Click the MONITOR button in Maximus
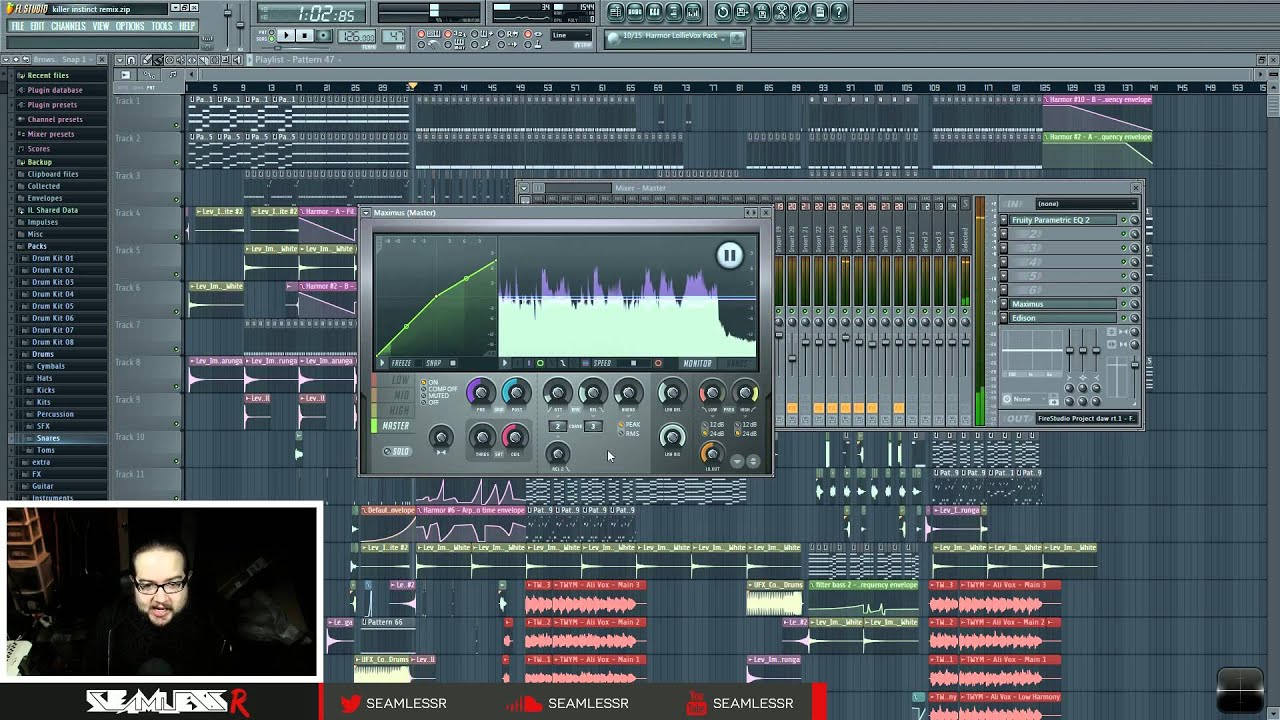The height and width of the screenshot is (720, 1280). pyautogui.click(x=697, y=363)
